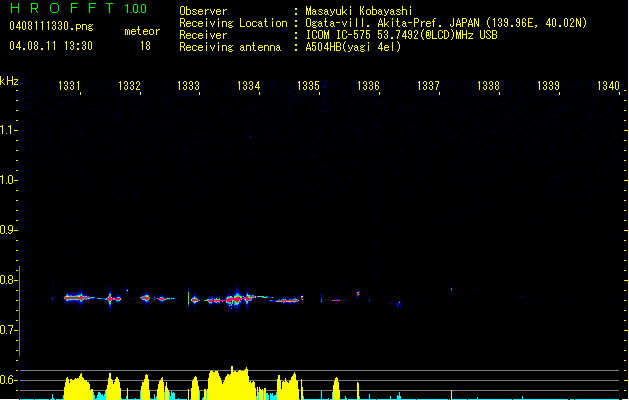629x400 pixels.
Task: Click the long meteor echo starting at 1331
Action: click(x=79, y=298)
